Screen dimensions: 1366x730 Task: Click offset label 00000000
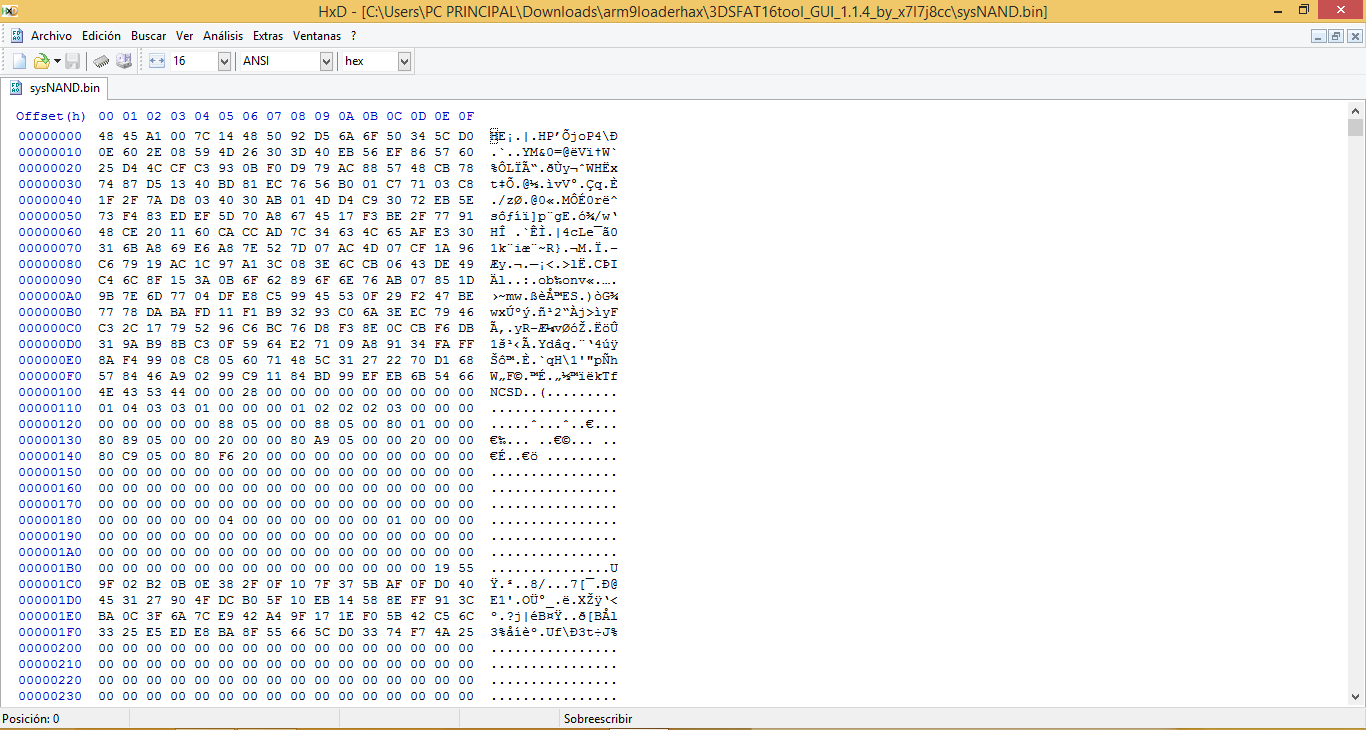point(50,136)
